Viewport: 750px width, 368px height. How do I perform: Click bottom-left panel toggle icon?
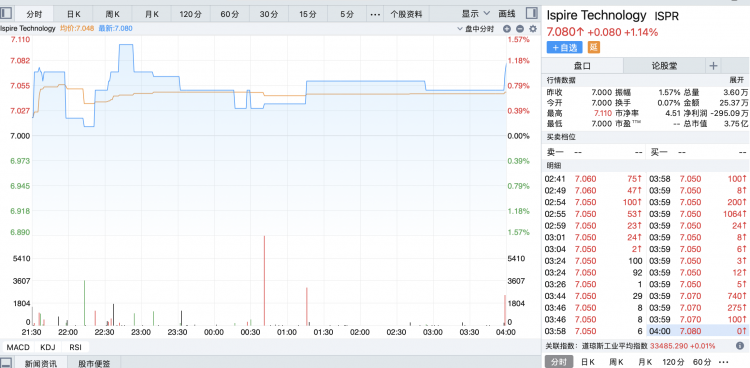(6, 363)
